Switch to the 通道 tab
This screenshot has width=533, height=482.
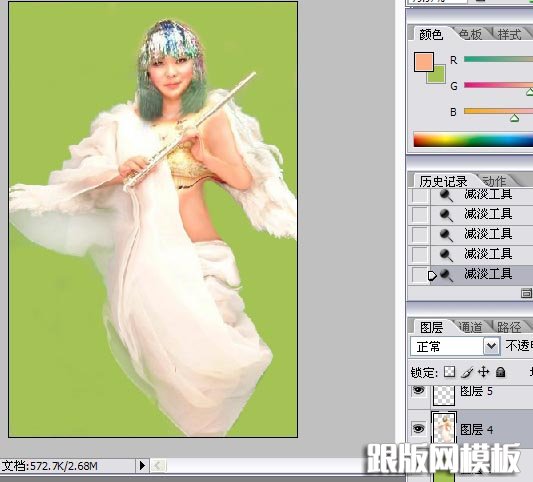click(x=470, y=327)
